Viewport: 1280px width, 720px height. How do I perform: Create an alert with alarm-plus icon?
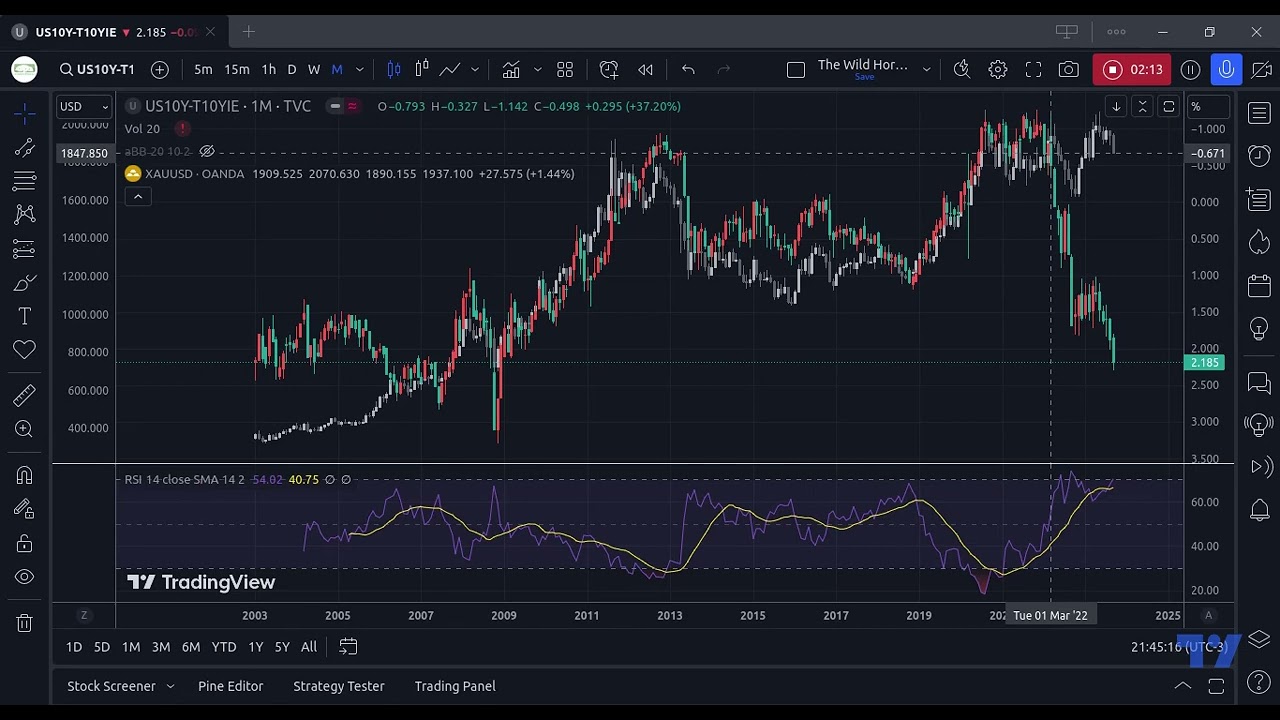pos(609,69)
